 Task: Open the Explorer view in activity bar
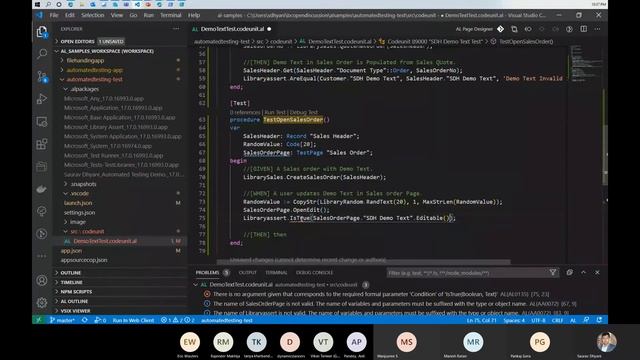pos(42,32)
